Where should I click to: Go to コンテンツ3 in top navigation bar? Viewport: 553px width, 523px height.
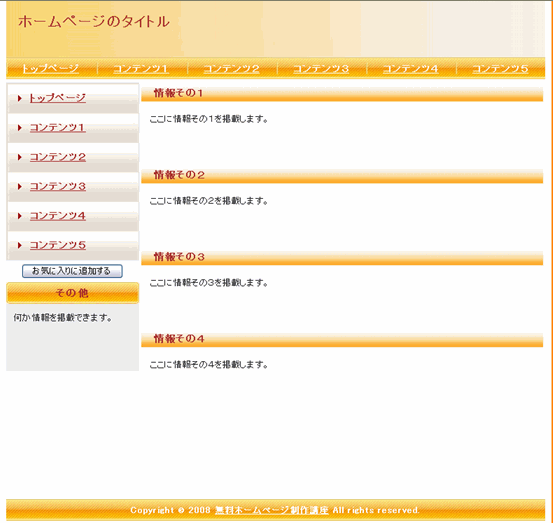[x=321, y=68]
